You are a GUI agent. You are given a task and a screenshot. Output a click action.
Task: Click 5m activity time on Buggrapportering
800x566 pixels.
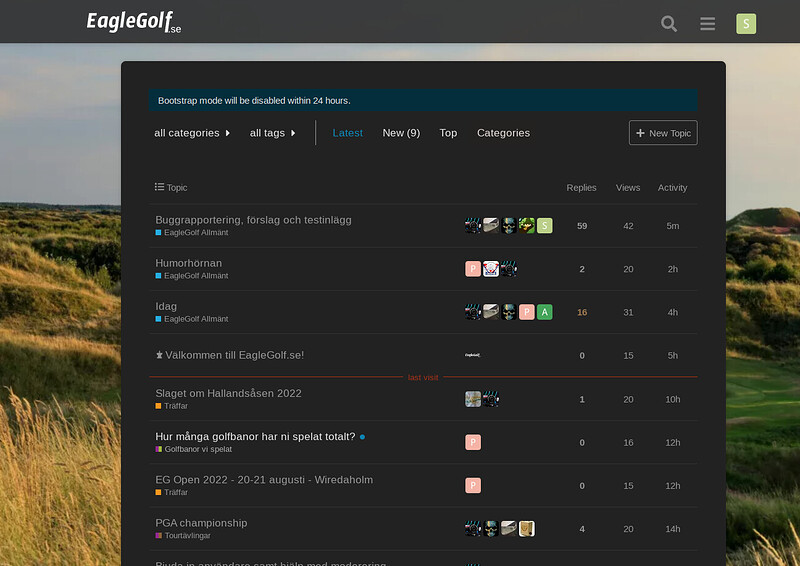pyautogui.click(x=672, y=226)
